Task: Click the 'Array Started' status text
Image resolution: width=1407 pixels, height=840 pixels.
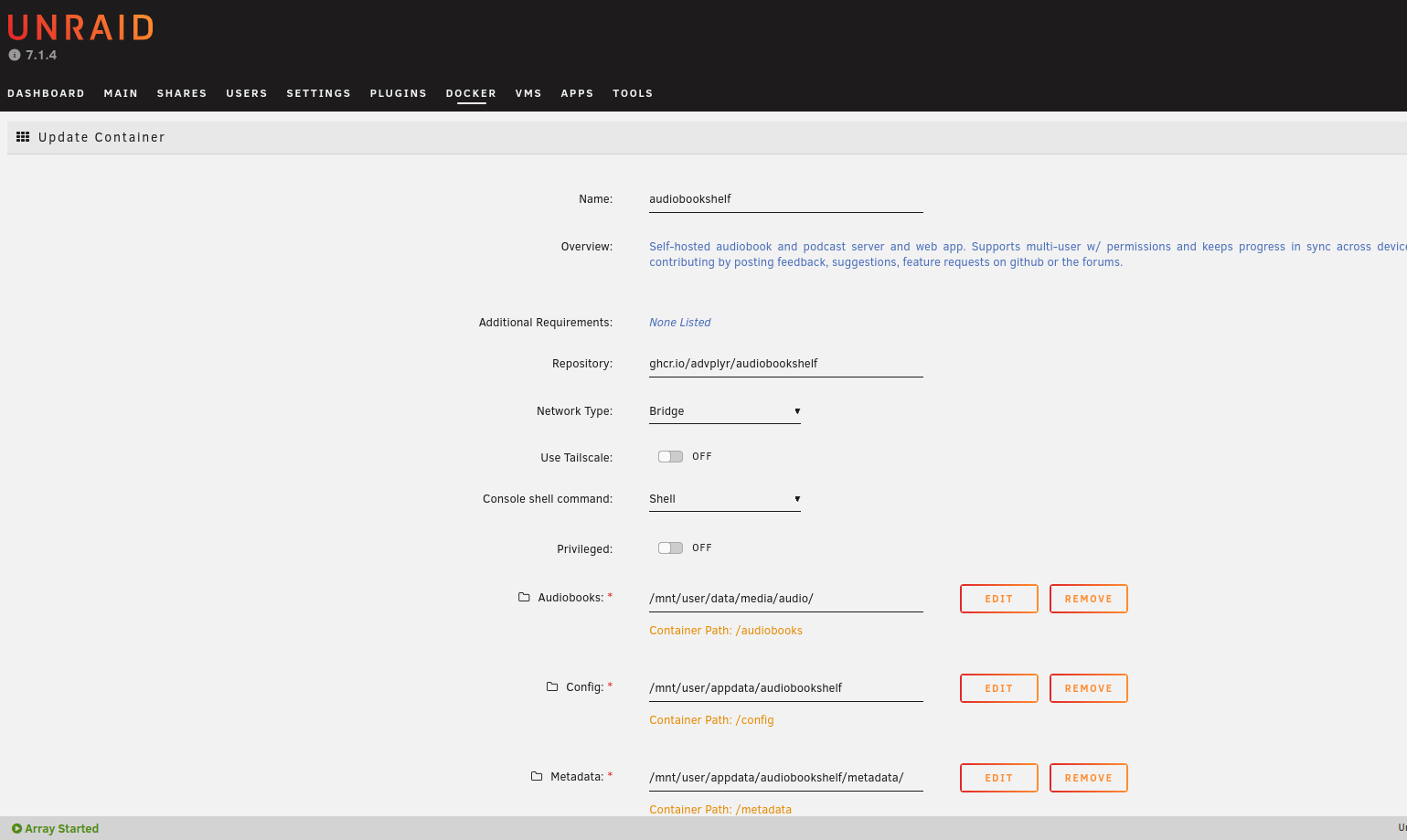Action: 61,829
